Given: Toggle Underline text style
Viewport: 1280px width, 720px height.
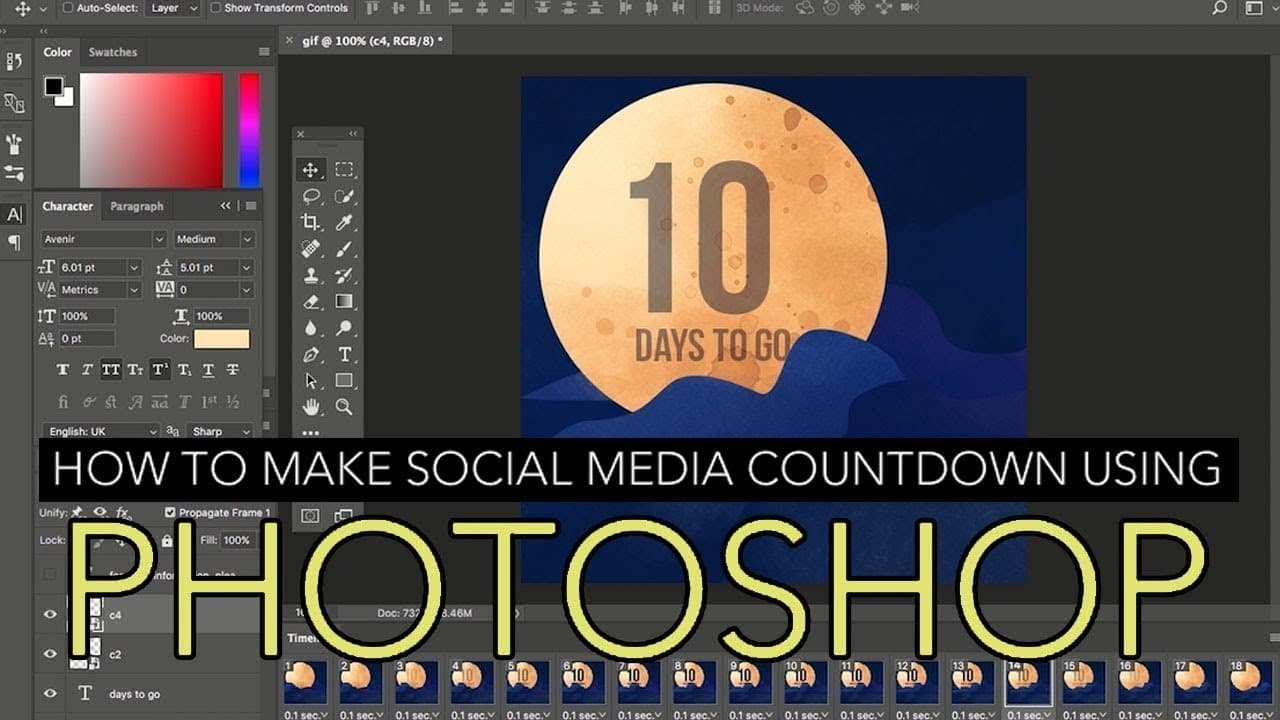Looking at the screenshot, I should pos(208,370).
